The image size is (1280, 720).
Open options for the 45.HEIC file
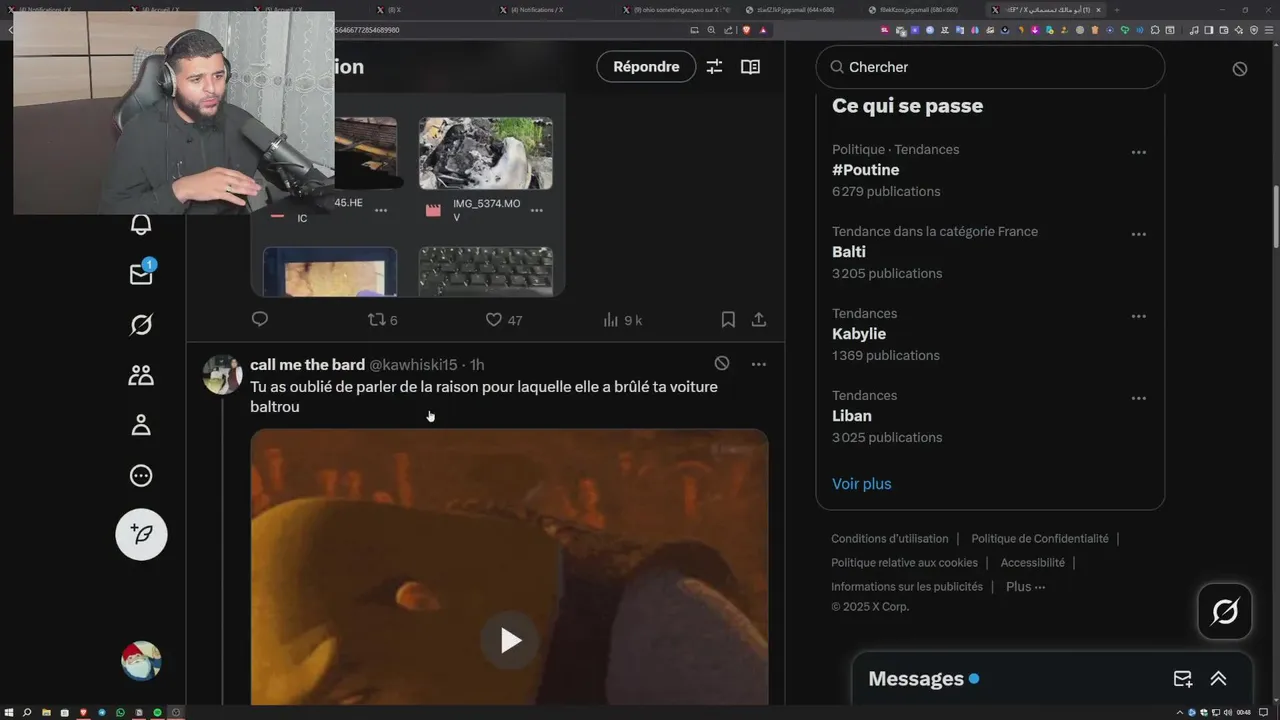click(381, 210)
